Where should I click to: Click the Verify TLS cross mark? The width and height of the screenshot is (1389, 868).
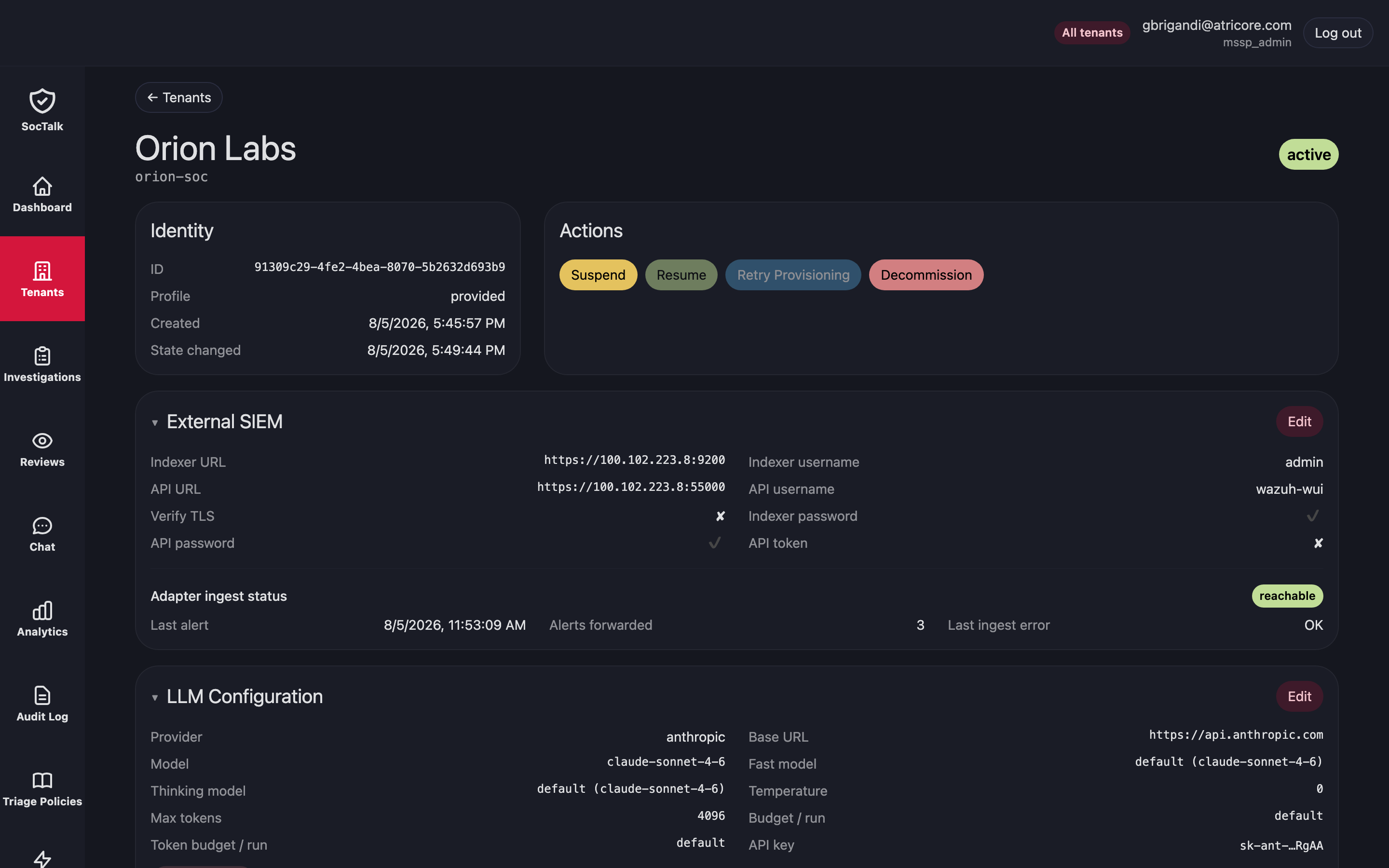click(721, 516)
